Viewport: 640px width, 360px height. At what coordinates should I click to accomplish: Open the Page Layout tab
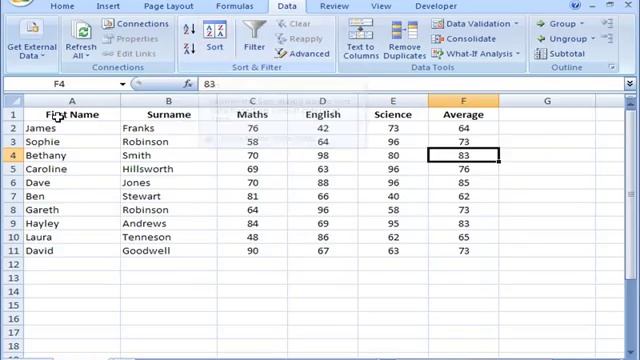[x=169, y=6]
